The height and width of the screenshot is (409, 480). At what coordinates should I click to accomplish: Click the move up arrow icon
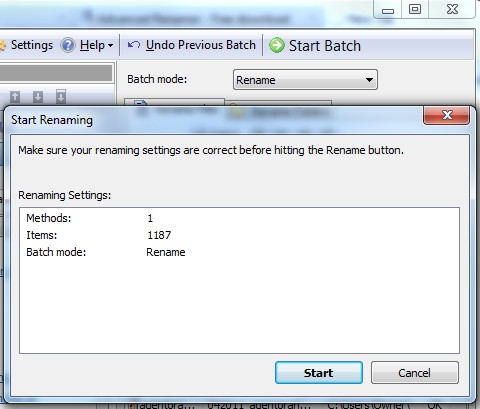coord(15,97)
